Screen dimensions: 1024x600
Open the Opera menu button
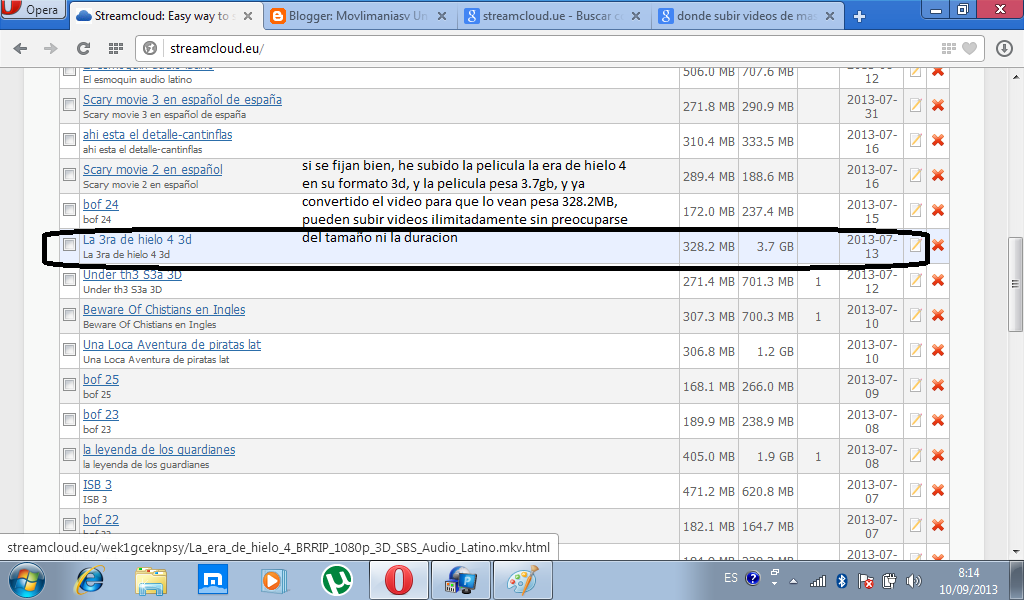coord(34,9)
